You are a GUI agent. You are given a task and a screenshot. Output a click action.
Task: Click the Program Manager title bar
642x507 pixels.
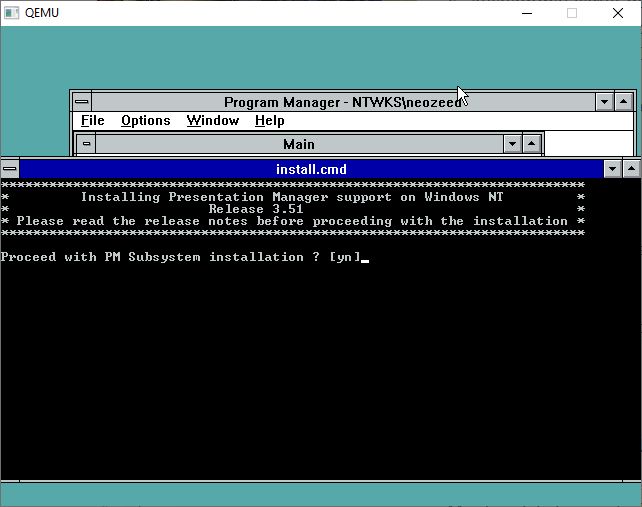[343, 102]
